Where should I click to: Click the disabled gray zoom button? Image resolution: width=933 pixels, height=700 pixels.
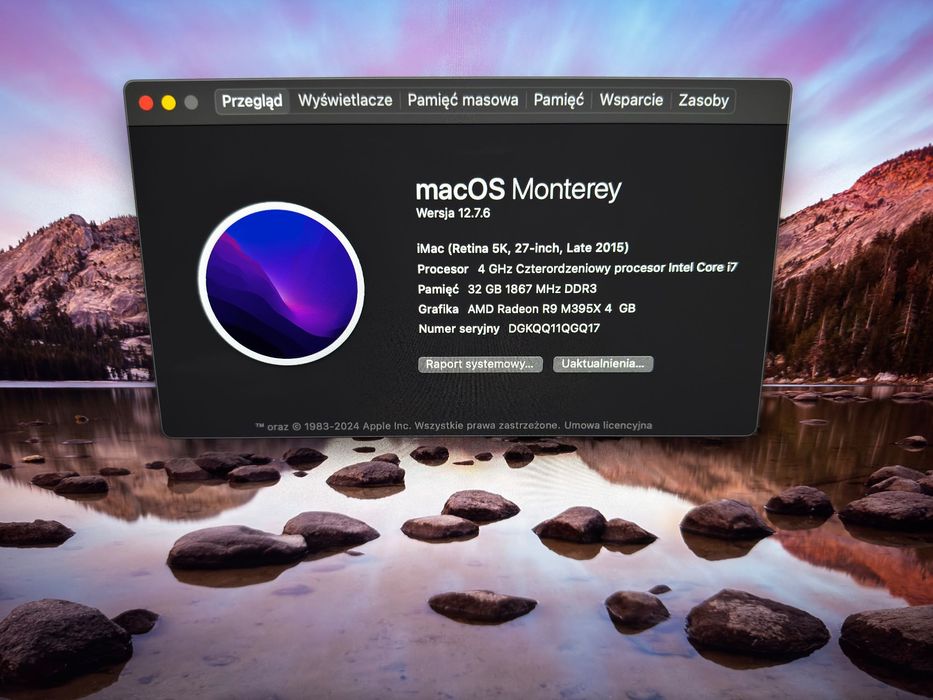191,103
